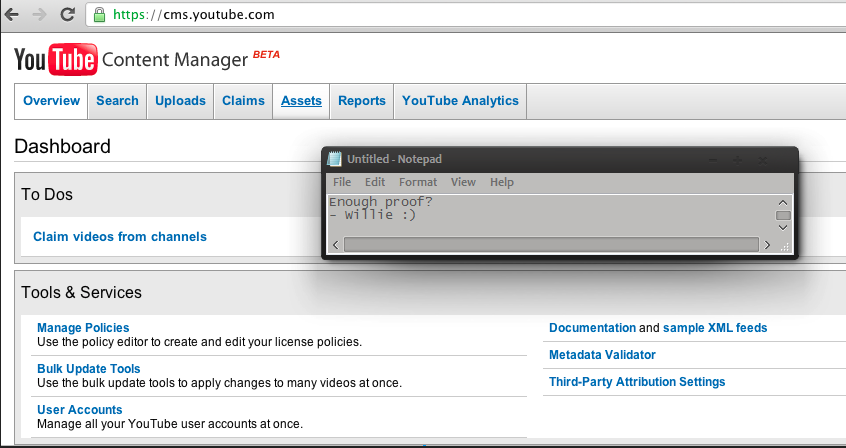Open Notepad Help menu
The width and height of the screenshot is (846, 448).
point(502,182)
